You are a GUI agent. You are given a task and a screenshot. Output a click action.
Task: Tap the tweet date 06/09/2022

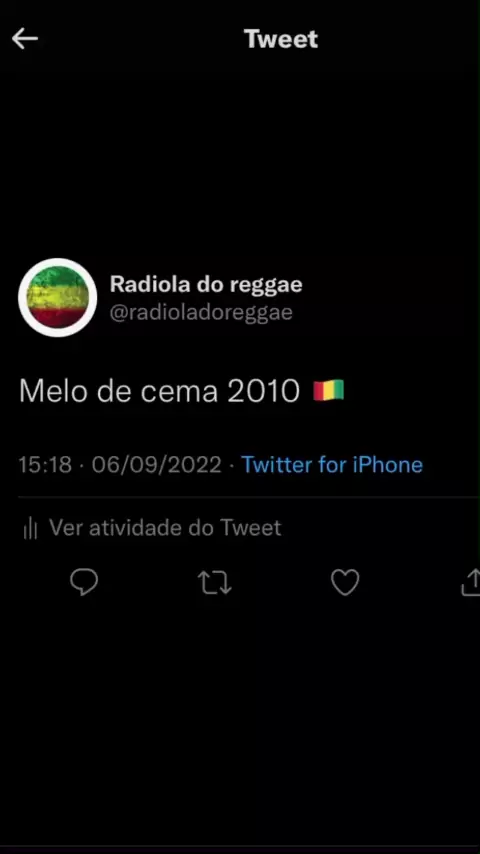(x=156, y=465)
